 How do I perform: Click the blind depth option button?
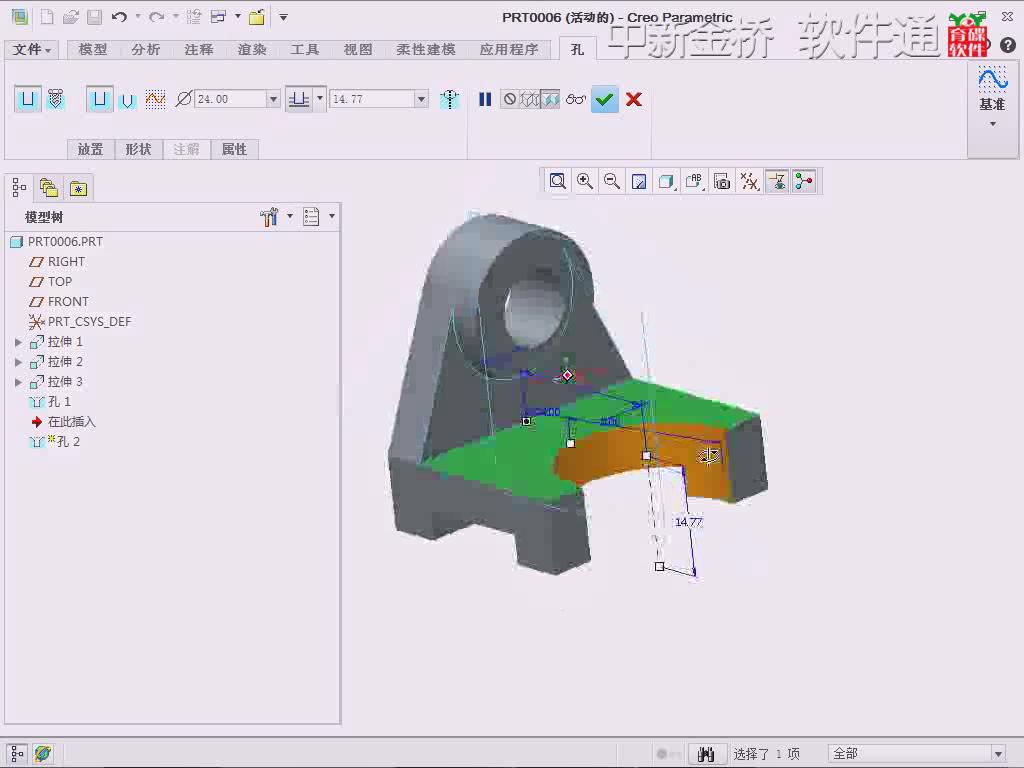[x=299, y=99]
